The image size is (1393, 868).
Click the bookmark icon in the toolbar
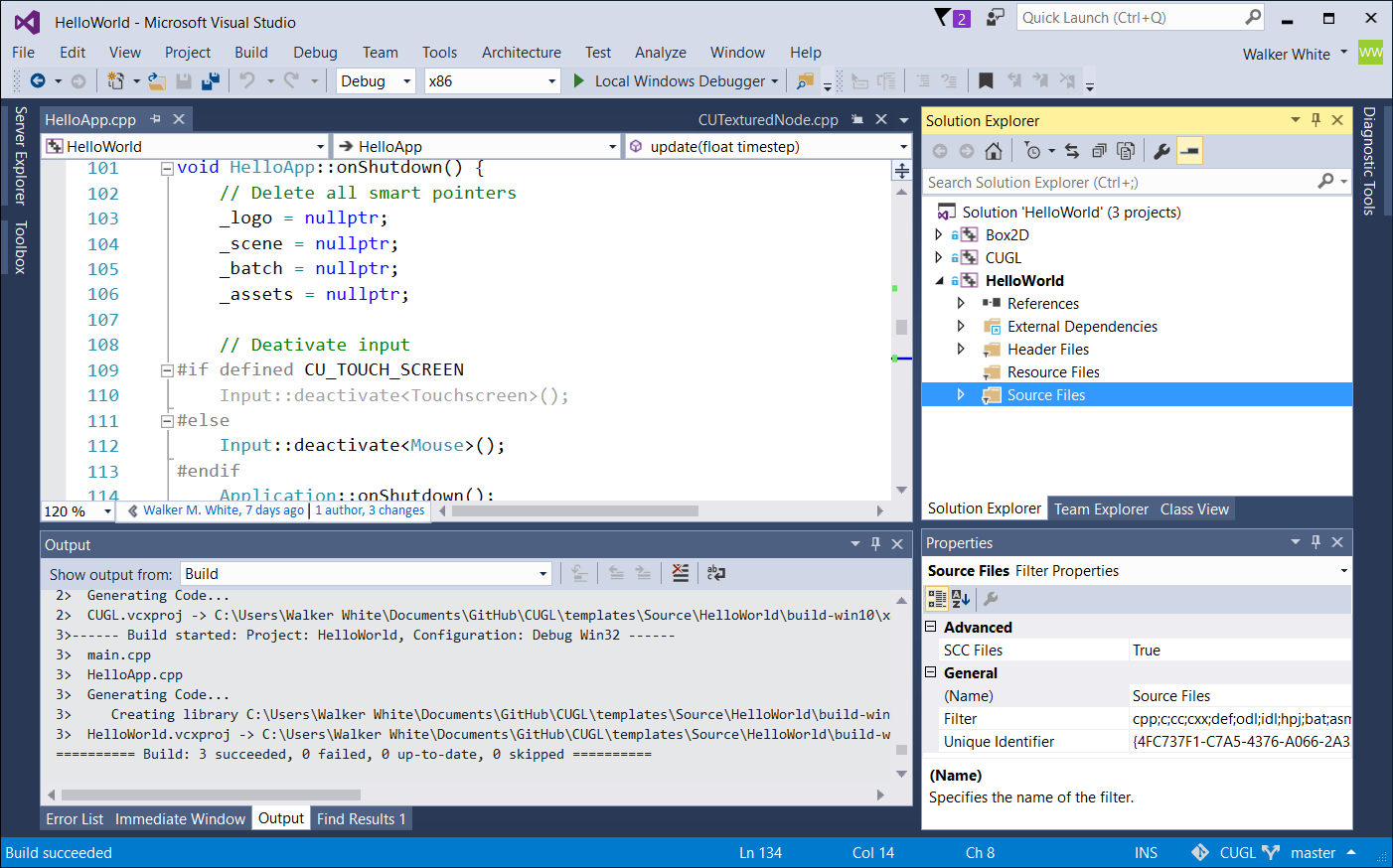pos(986,81)
